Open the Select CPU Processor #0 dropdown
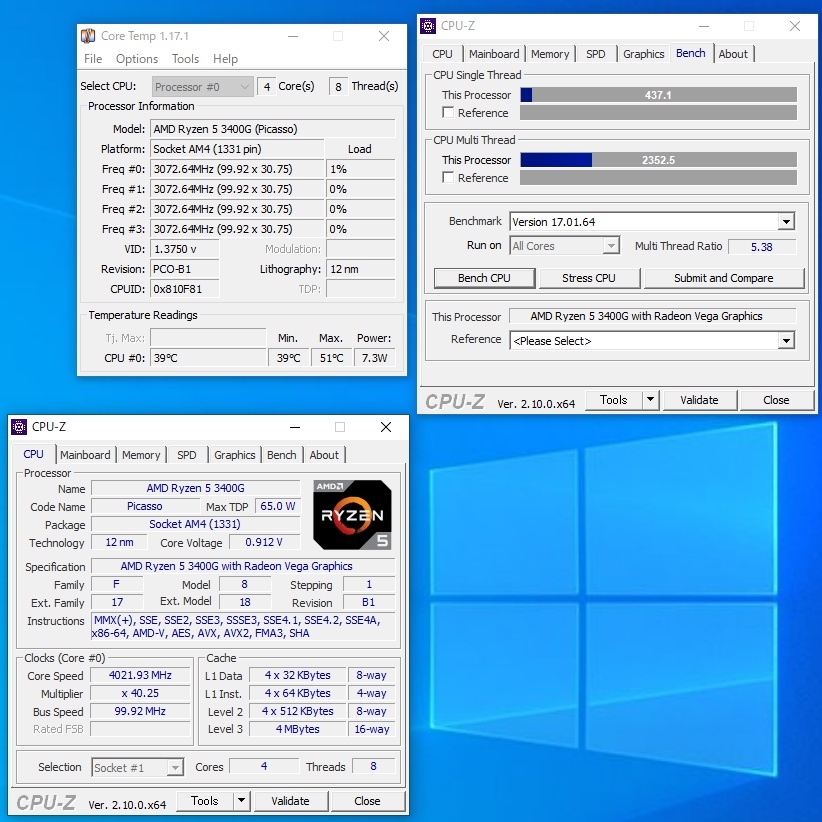This screenshot has height=822, width=822. click(x=243, y=87)
